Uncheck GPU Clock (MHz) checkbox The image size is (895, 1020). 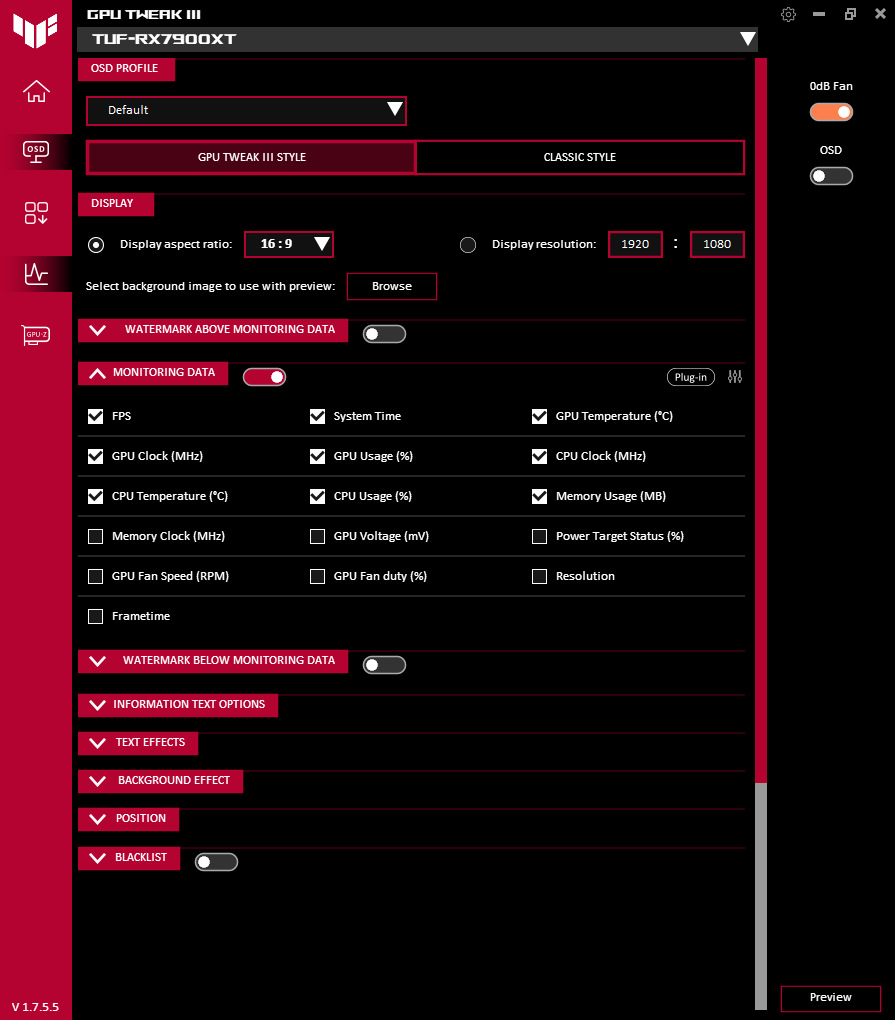click(x=96, y=456)
